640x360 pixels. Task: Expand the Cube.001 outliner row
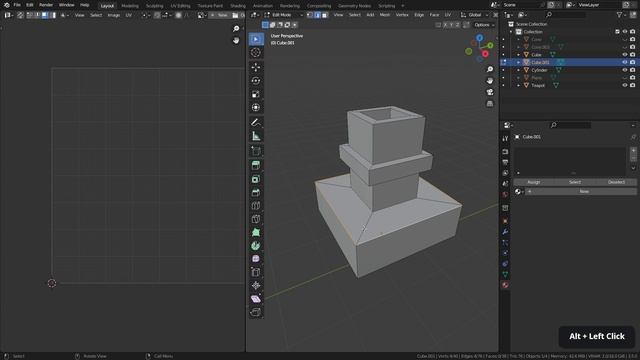pos(519,62)
